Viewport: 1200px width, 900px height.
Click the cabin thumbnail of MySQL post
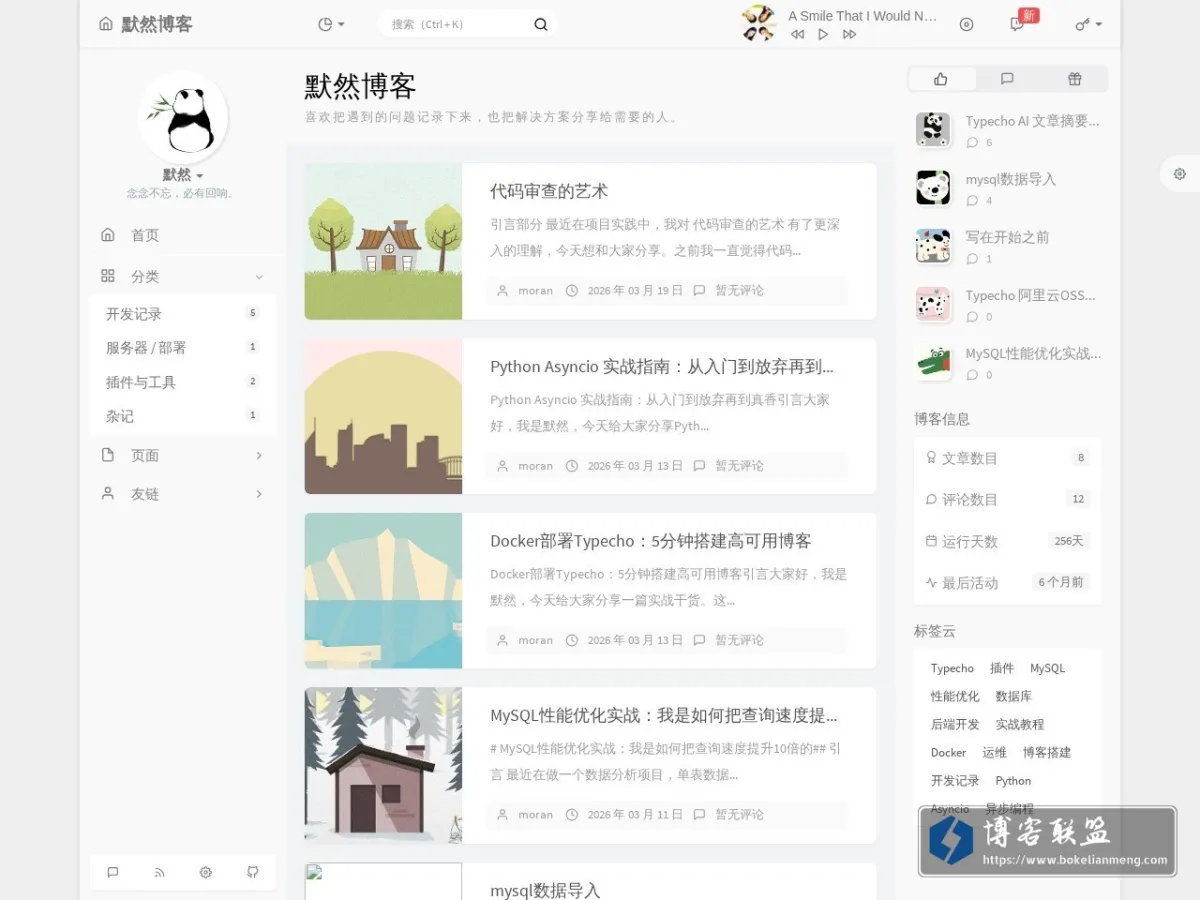click(383, 765)
